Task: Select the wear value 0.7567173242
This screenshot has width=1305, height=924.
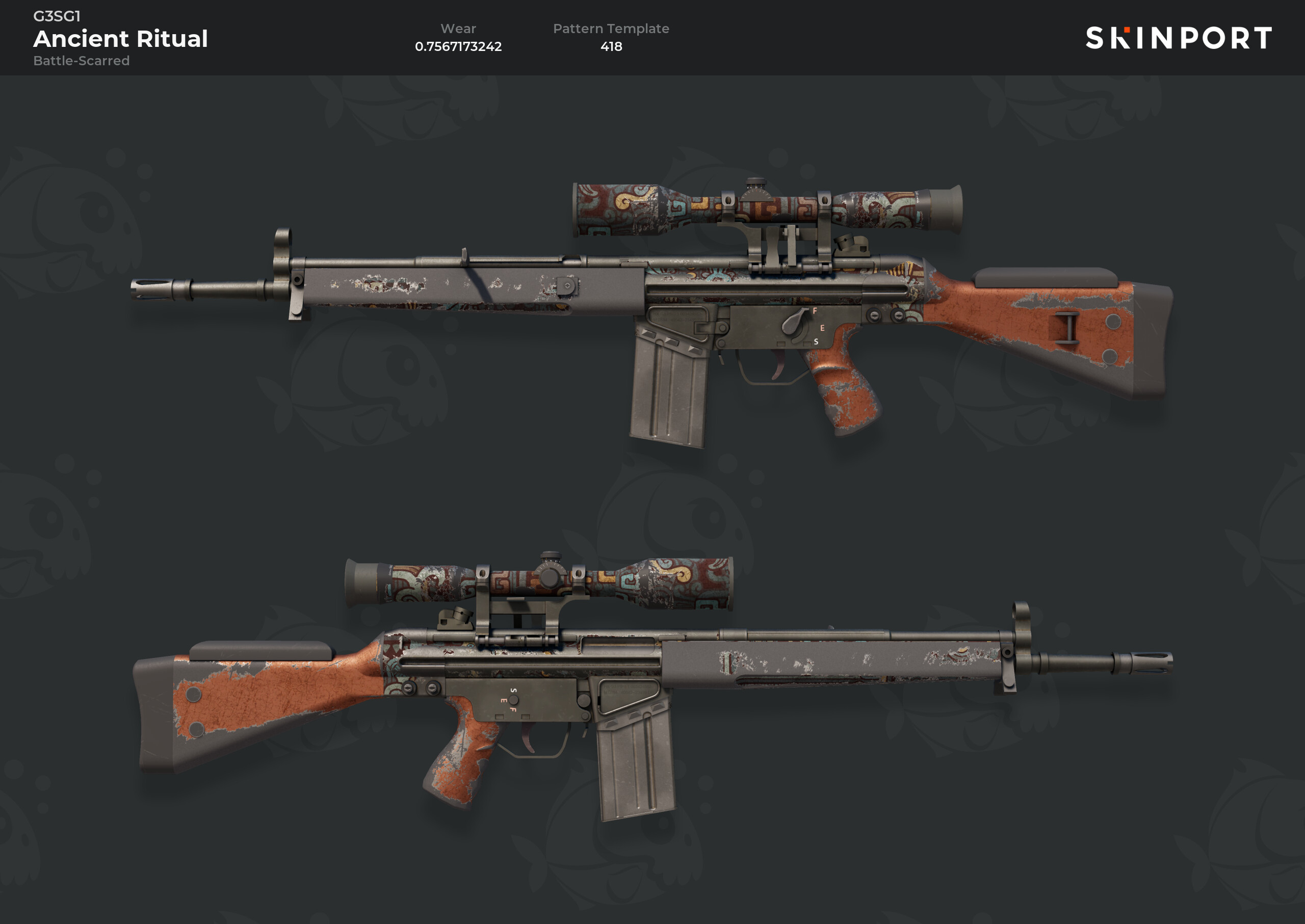Action: (458, 47)
